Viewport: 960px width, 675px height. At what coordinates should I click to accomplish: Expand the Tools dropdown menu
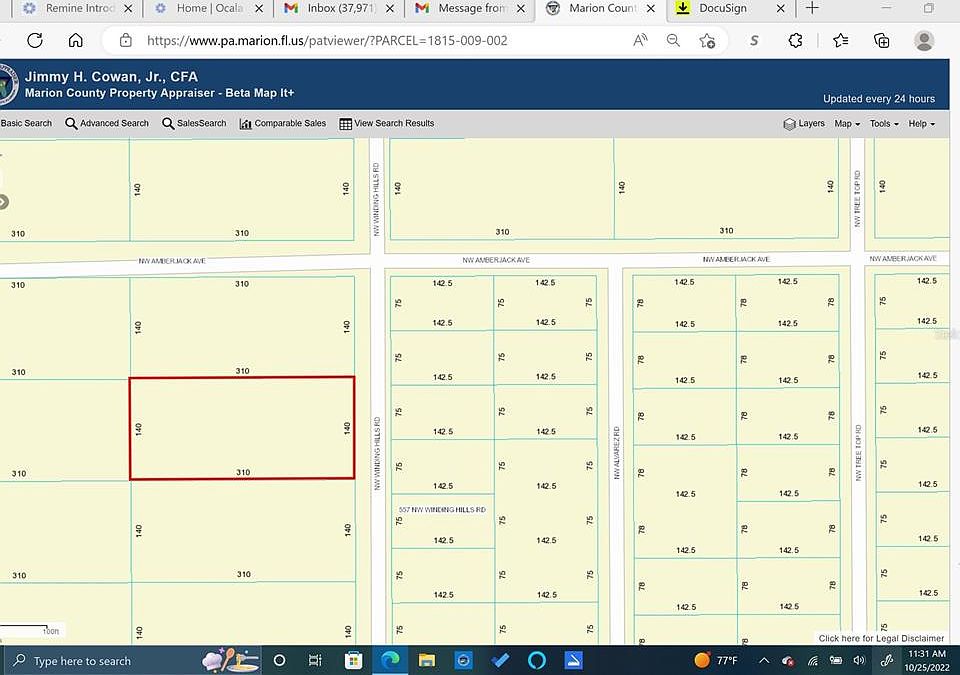[x=883, y=123]
